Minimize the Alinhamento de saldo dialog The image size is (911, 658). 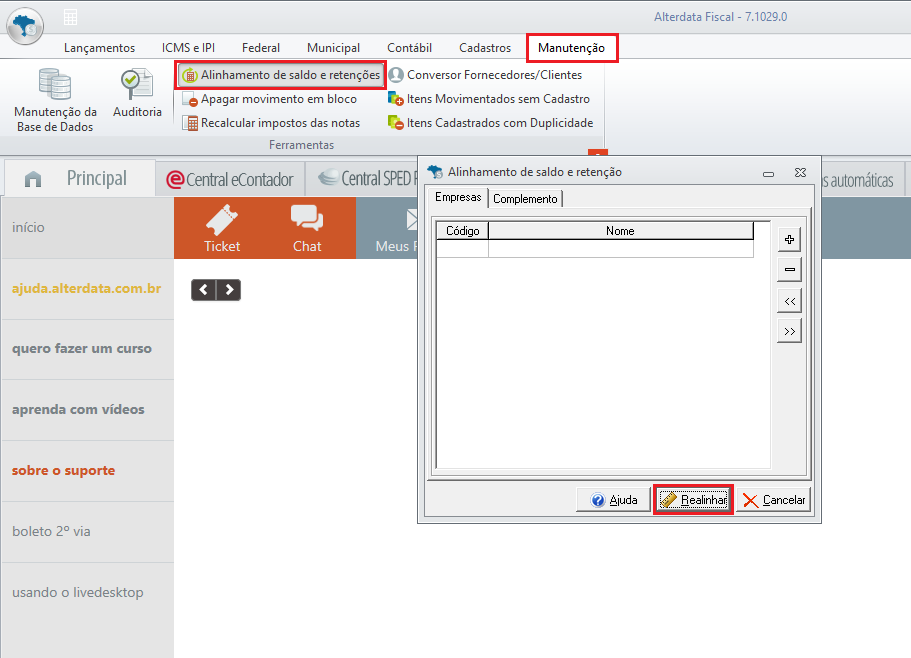769,173
